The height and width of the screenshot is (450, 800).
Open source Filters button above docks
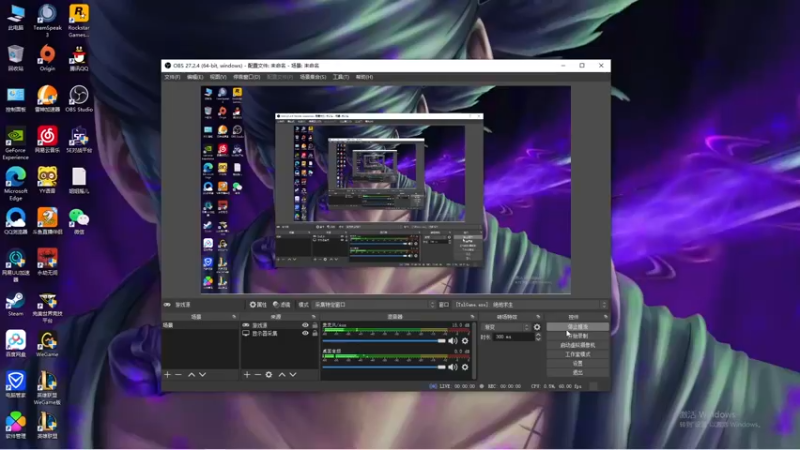(282, 305)
